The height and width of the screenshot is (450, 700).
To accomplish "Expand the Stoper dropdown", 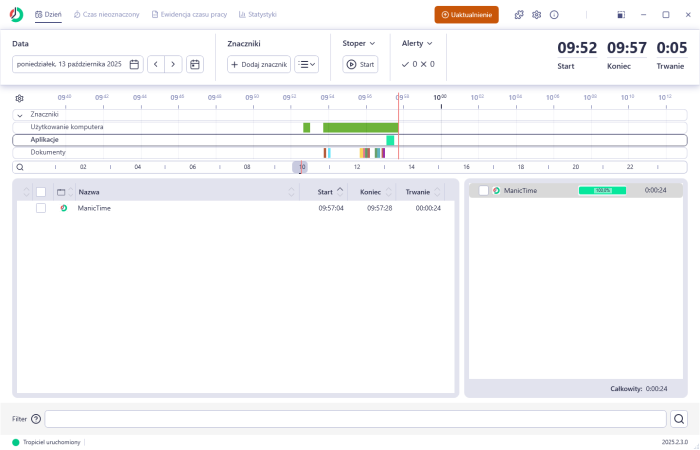I will click(359, 44).
